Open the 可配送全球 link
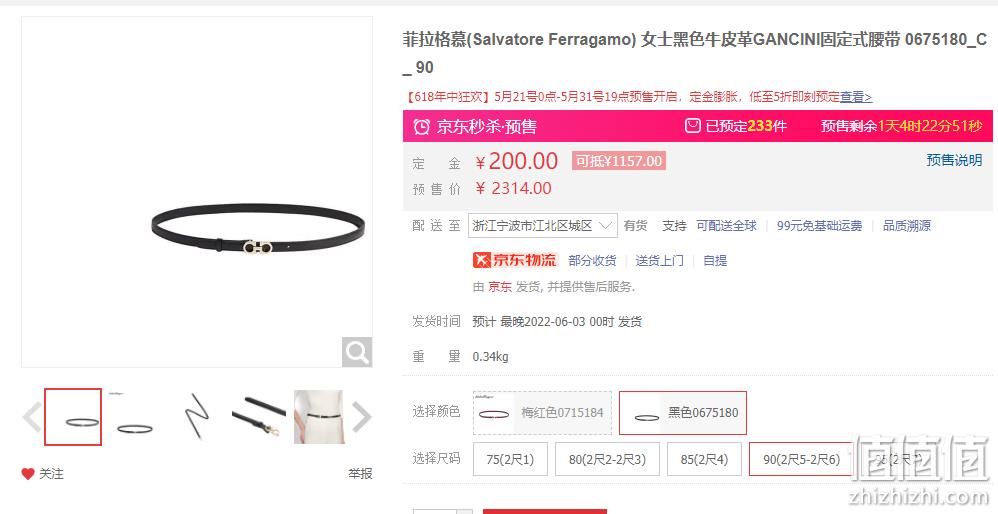Viewport: 998px width, 514px height. [726, 225]
